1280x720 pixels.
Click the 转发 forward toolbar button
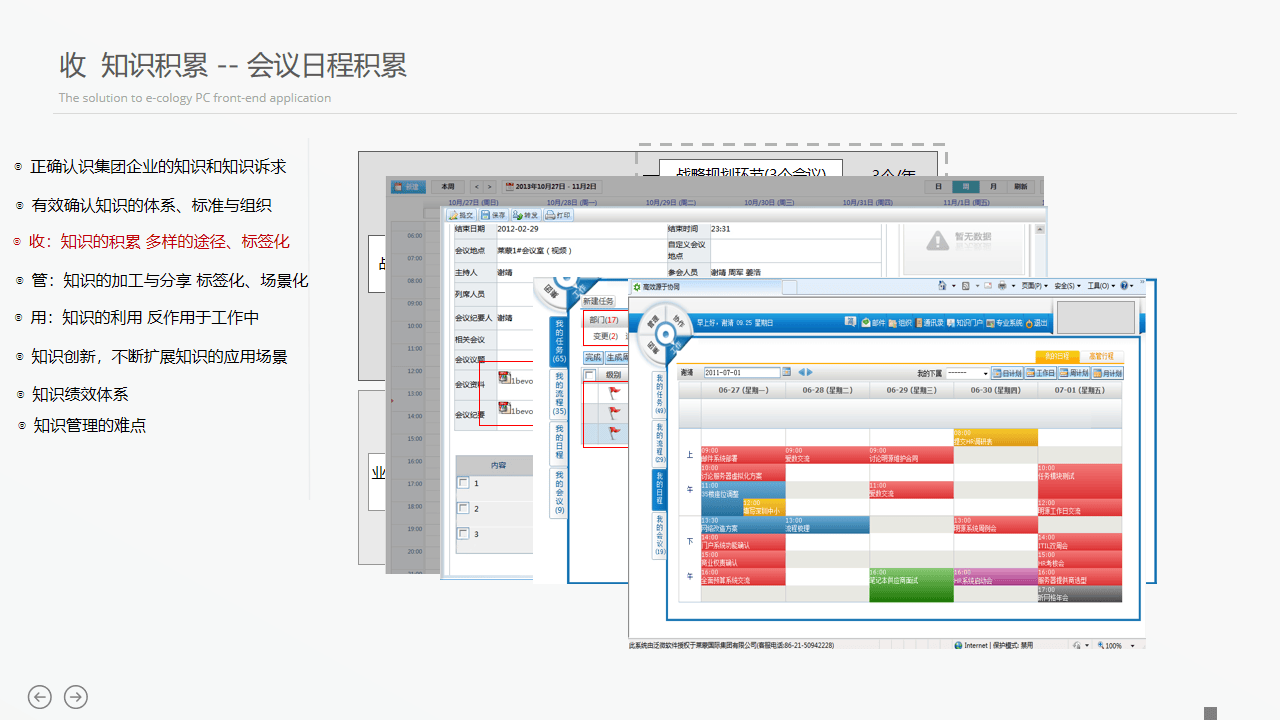click(526, 215)
